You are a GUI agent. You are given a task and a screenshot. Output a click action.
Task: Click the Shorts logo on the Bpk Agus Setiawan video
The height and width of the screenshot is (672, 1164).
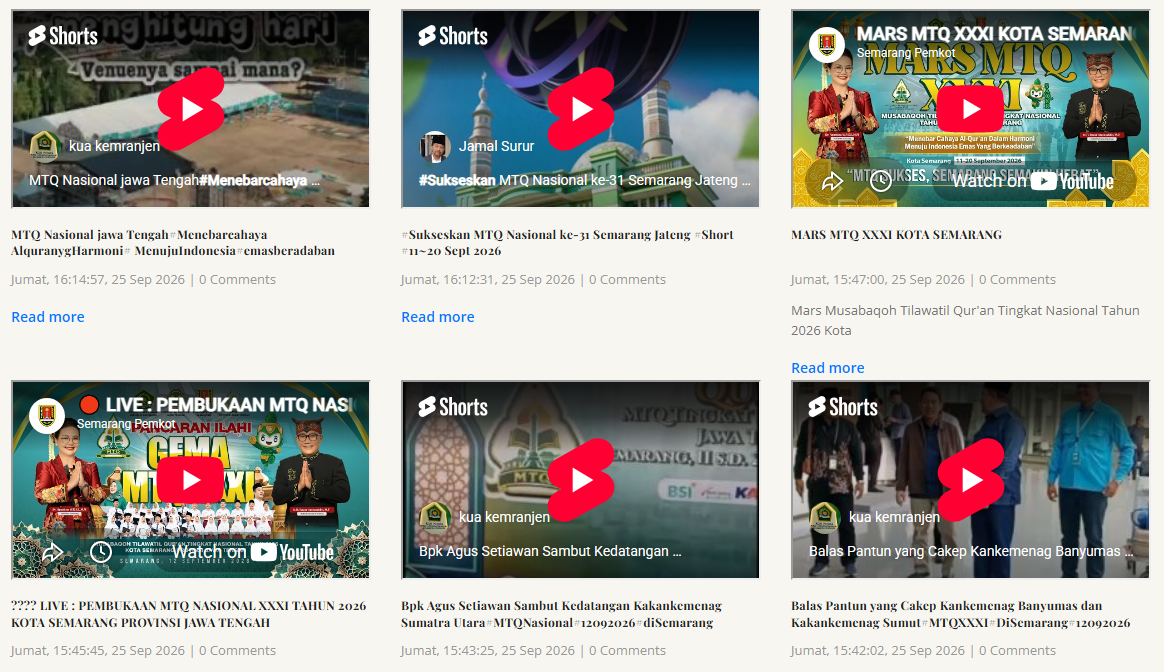[453, 407]
